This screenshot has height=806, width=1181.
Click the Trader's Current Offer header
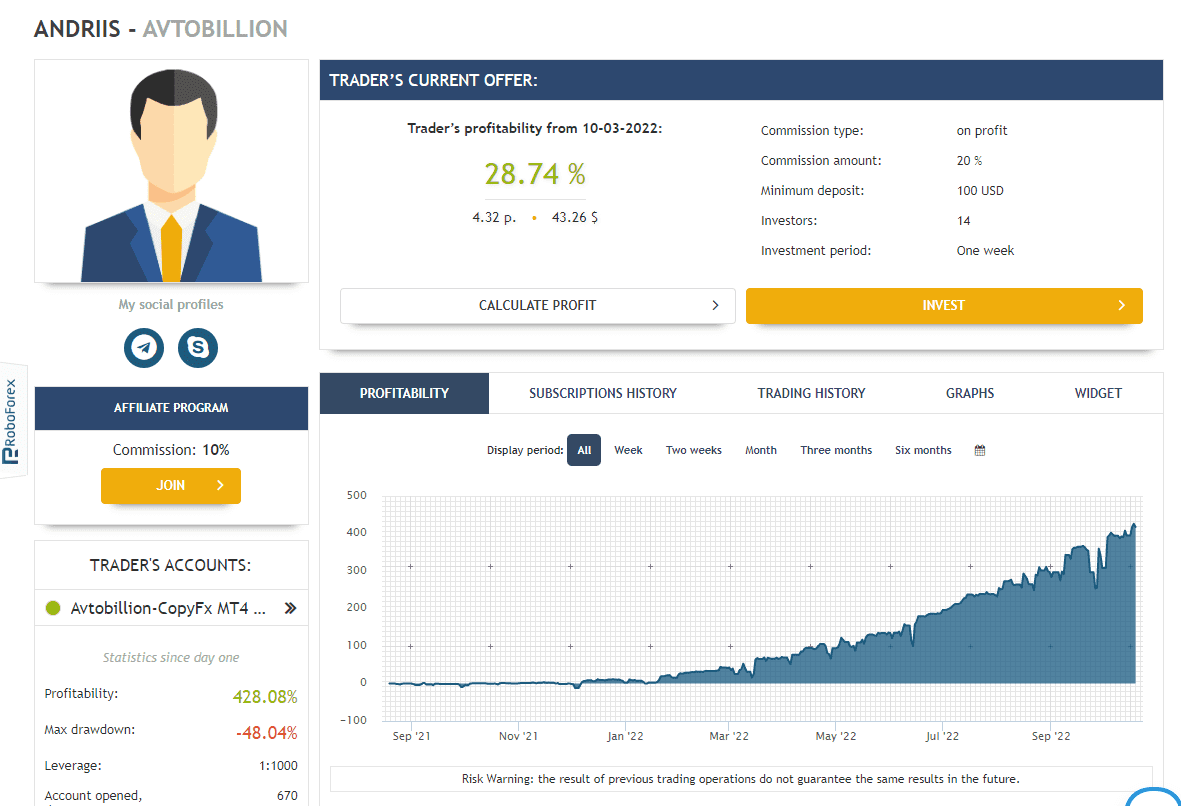click(x=741, y=80)
